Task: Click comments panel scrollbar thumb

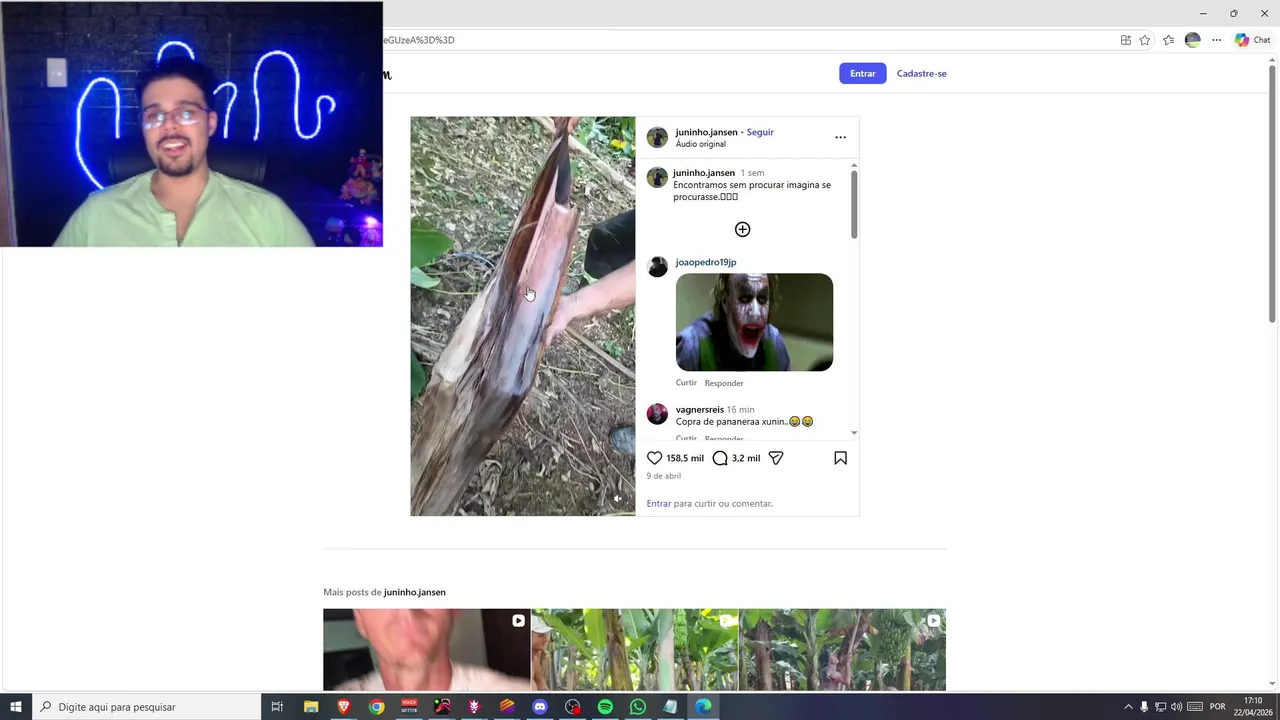Action: pos(854,204)
